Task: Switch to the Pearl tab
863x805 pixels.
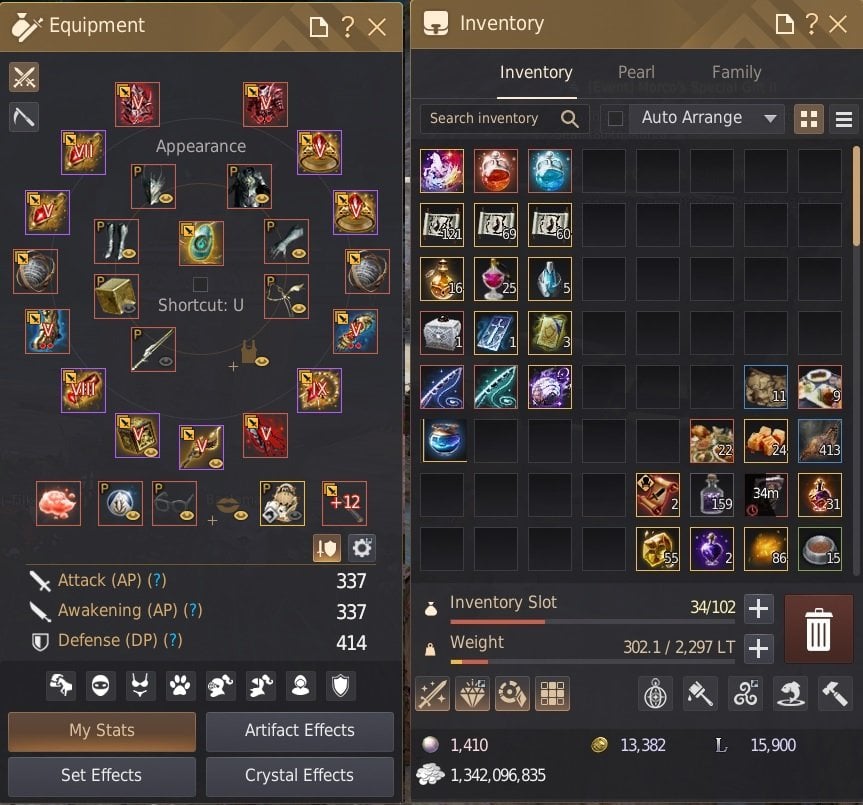Action: pyautogui.click(x=636, y=72)
